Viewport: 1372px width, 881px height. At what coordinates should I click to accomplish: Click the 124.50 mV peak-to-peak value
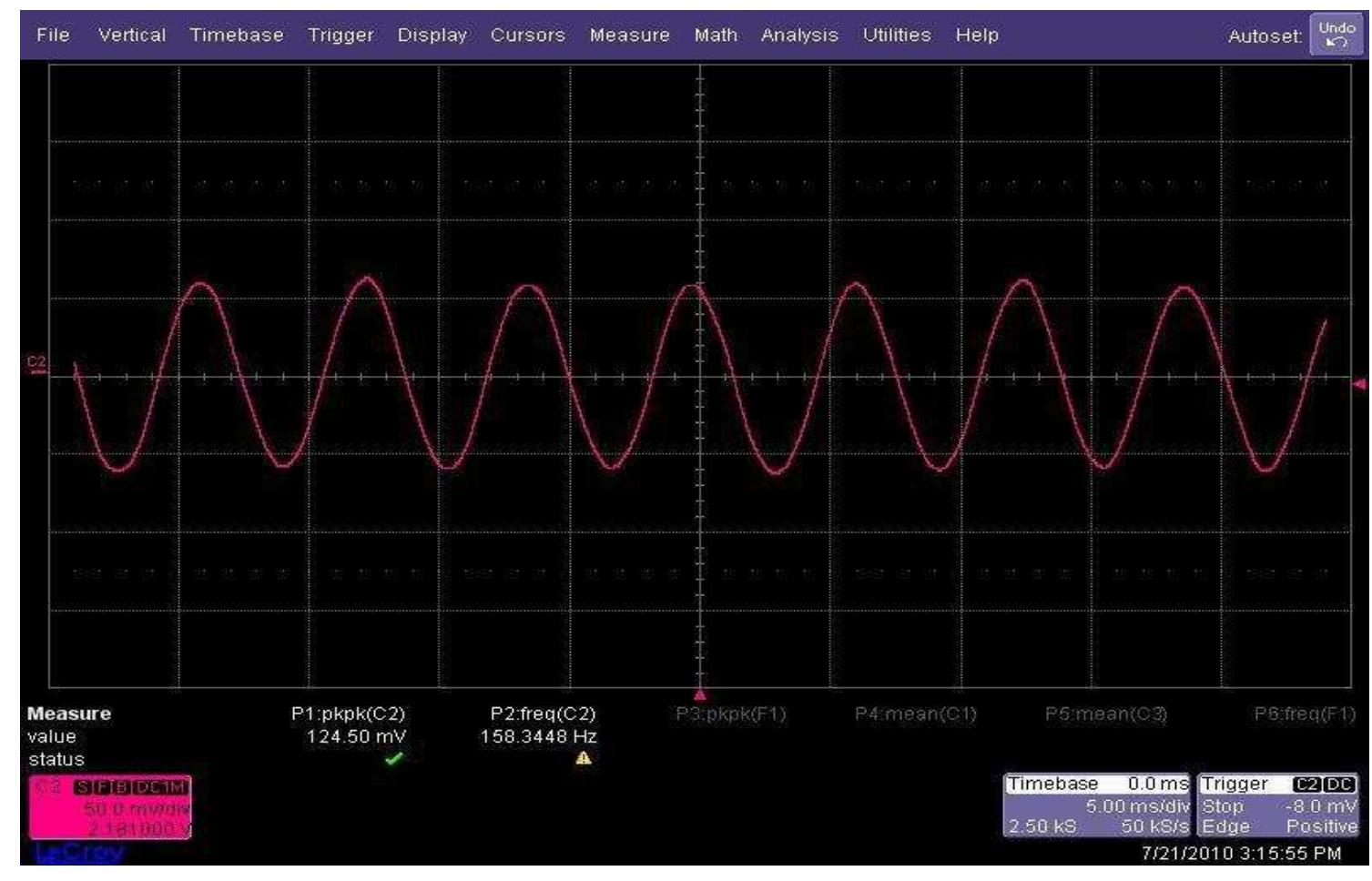[x=357, y=736]
